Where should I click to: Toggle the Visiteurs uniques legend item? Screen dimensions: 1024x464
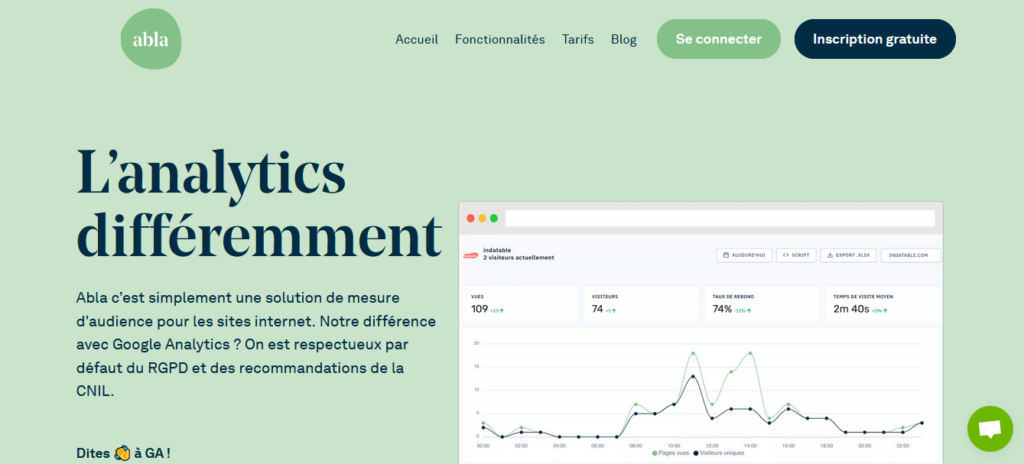click(718, 452)
